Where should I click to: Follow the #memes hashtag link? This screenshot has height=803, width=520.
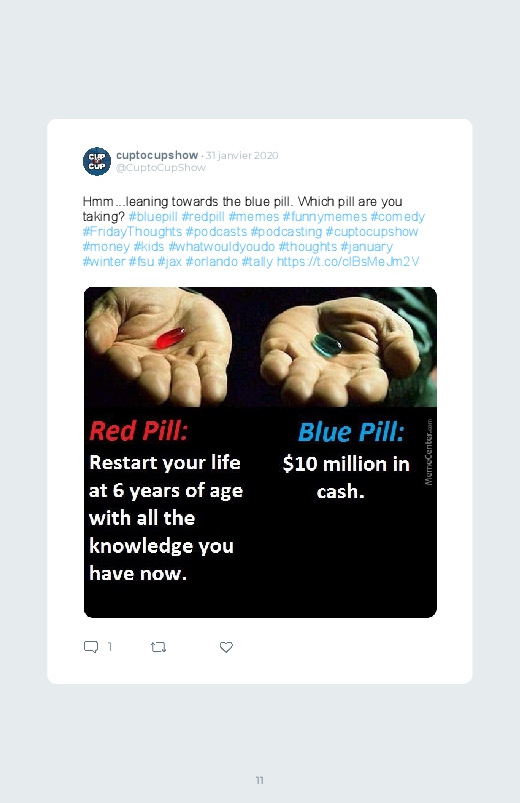[254, 217]
